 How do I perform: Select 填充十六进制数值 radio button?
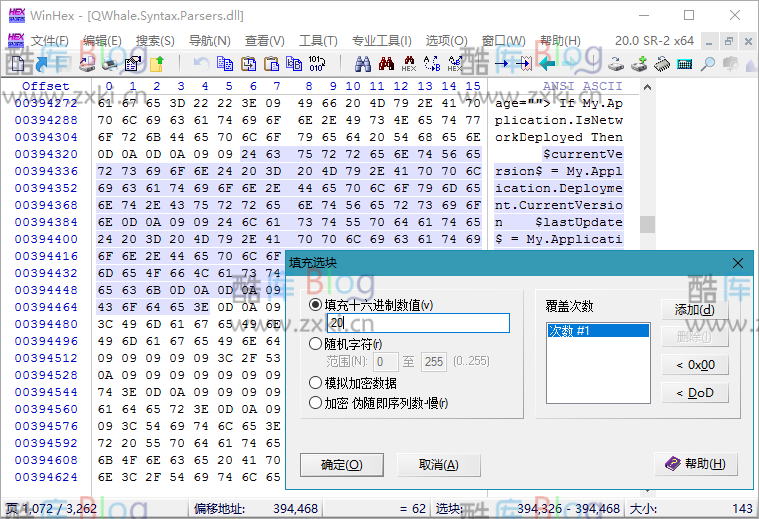coord(315,305)
